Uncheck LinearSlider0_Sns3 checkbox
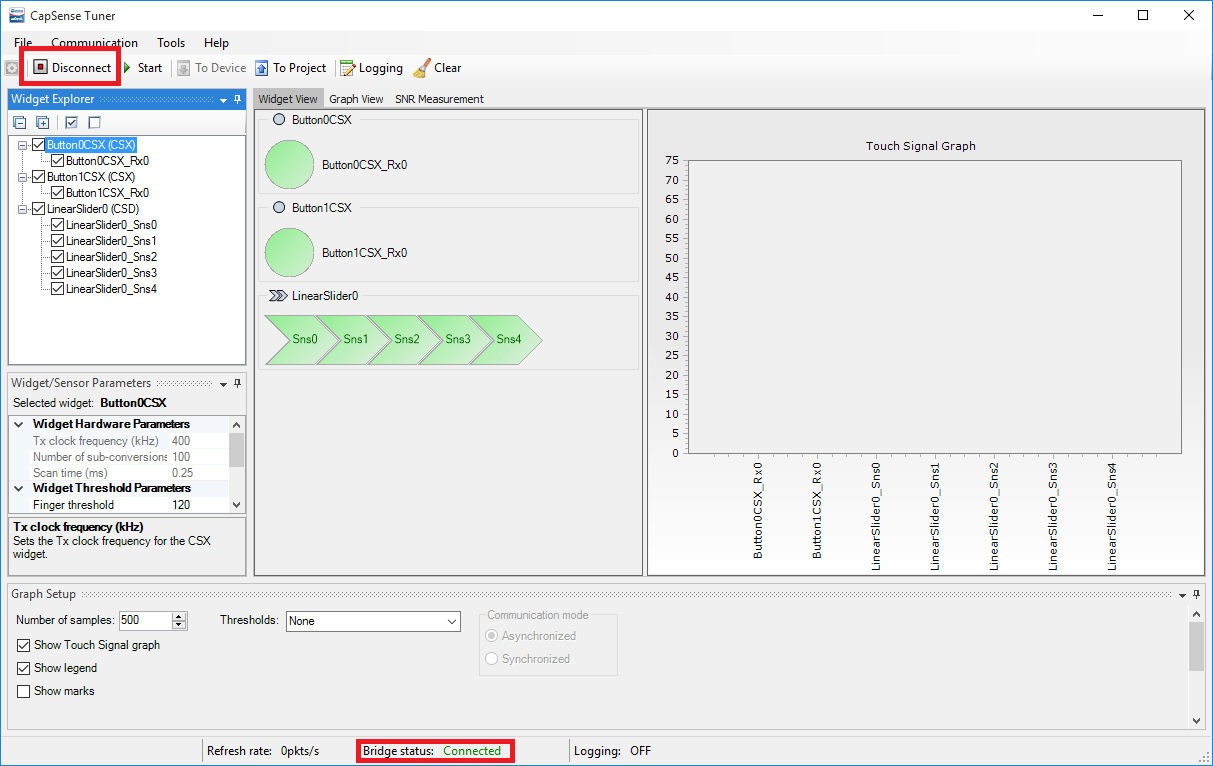This screenshot has height=766, width=1213. [58, 273]
